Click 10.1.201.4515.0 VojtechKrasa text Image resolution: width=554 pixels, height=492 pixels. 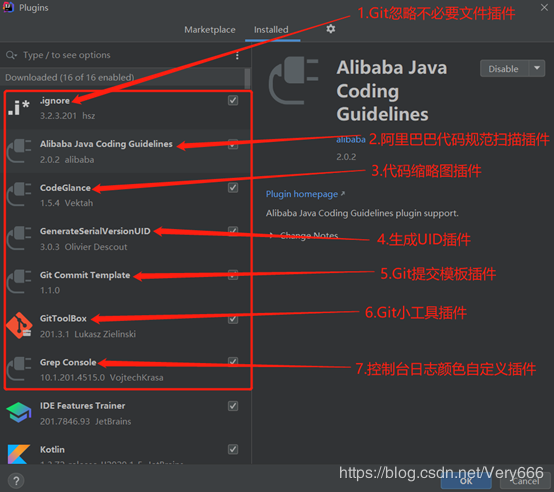pyautogui.click(x=101, y=378)
